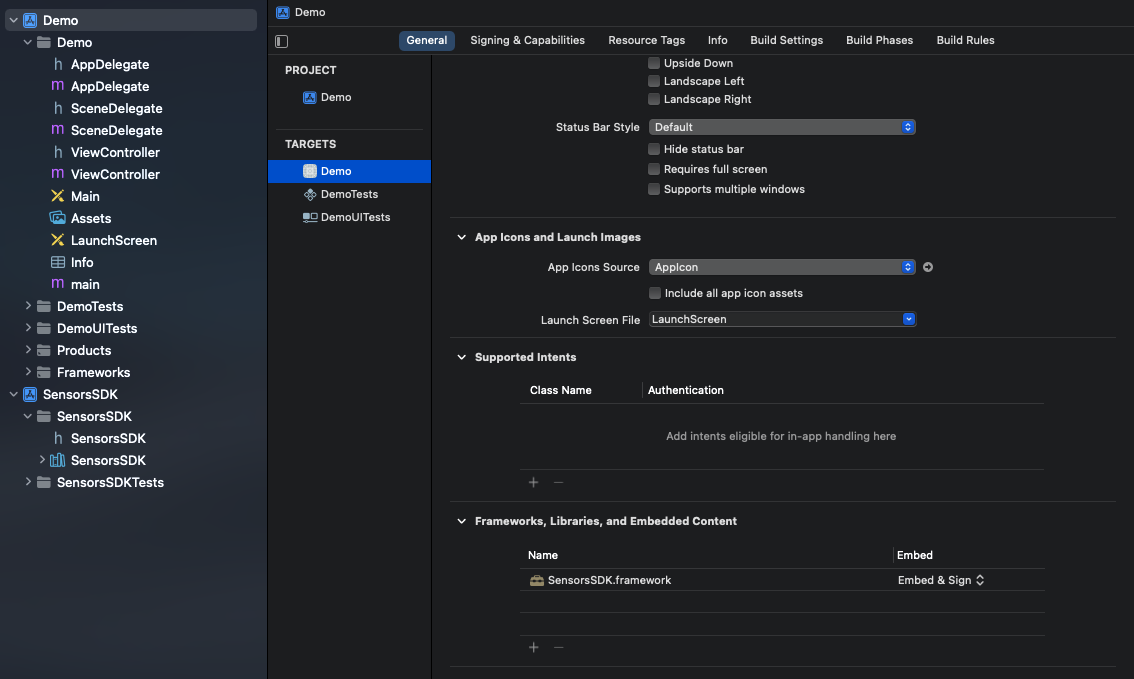
Task: Expand the Products folder
Action: pyautogui.click(x=28, y=350)
